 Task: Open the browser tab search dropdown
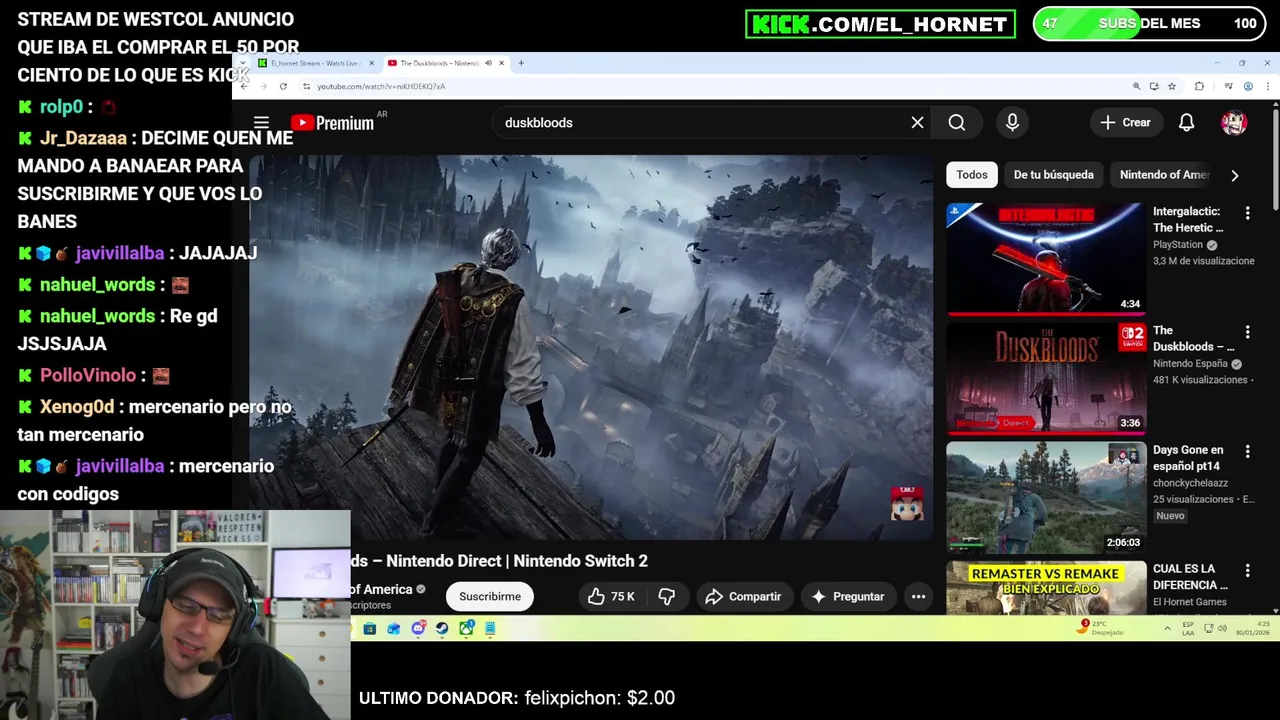(242, 63)
